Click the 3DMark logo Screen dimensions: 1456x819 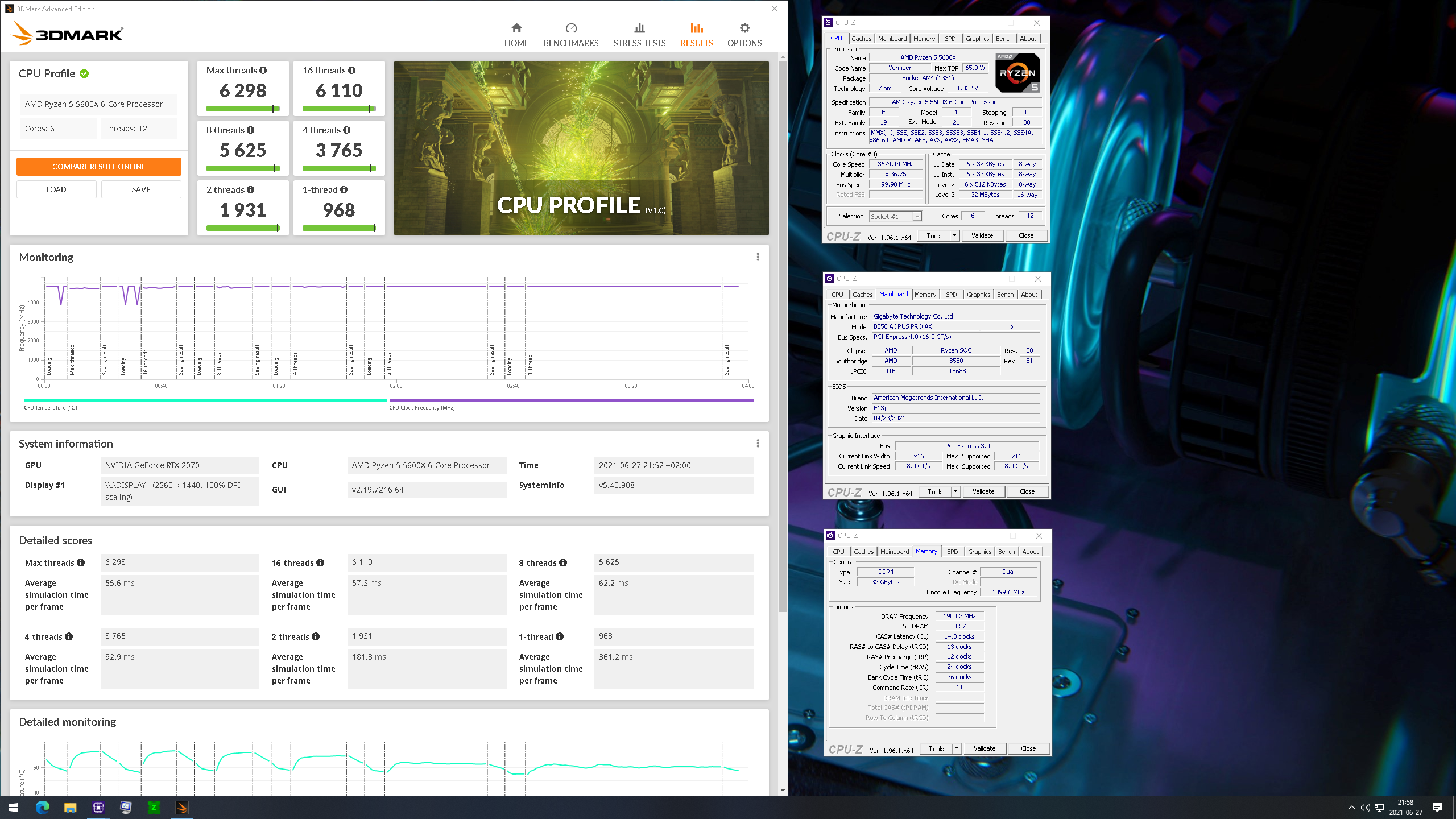(x=67, y=33)
